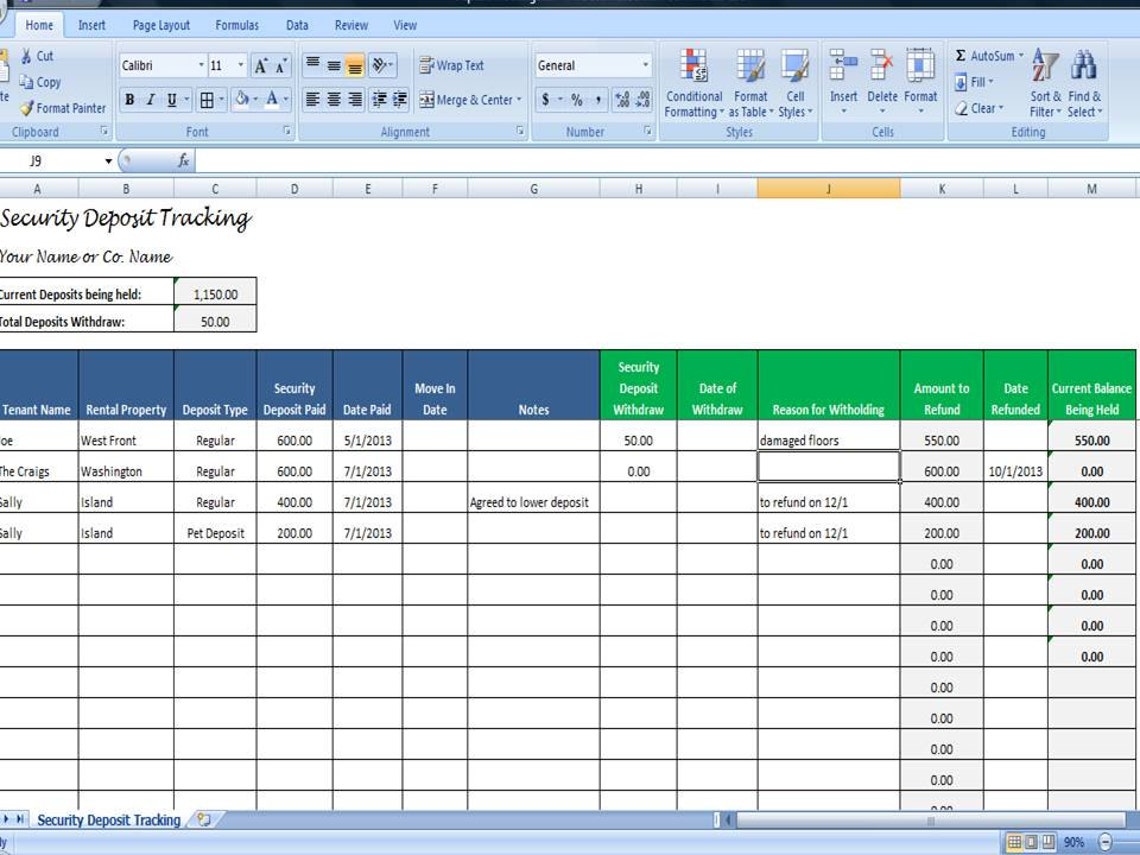Image resolution: width=1140 pixels, height=855 pixels.
Task: Open Conditional Formatting menu
Action: point(694,84)
